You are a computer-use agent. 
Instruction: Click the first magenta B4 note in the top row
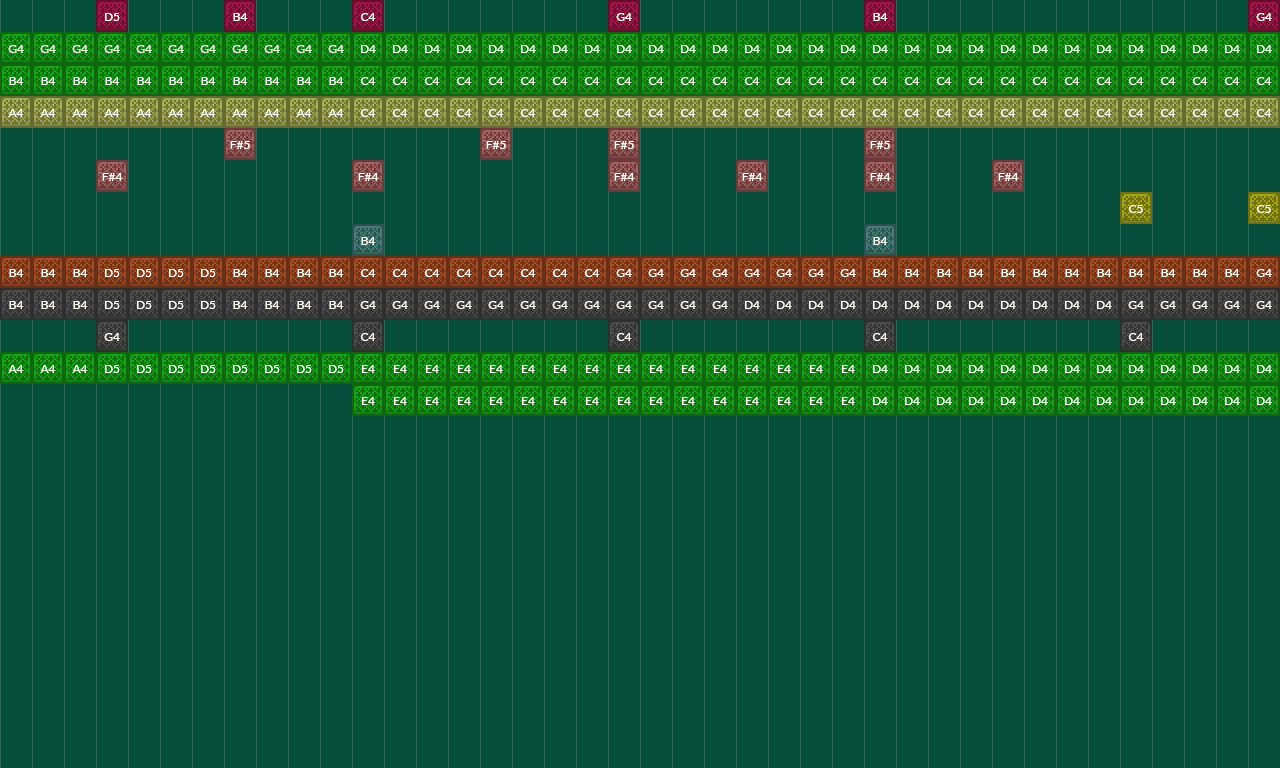pos(240,16)
